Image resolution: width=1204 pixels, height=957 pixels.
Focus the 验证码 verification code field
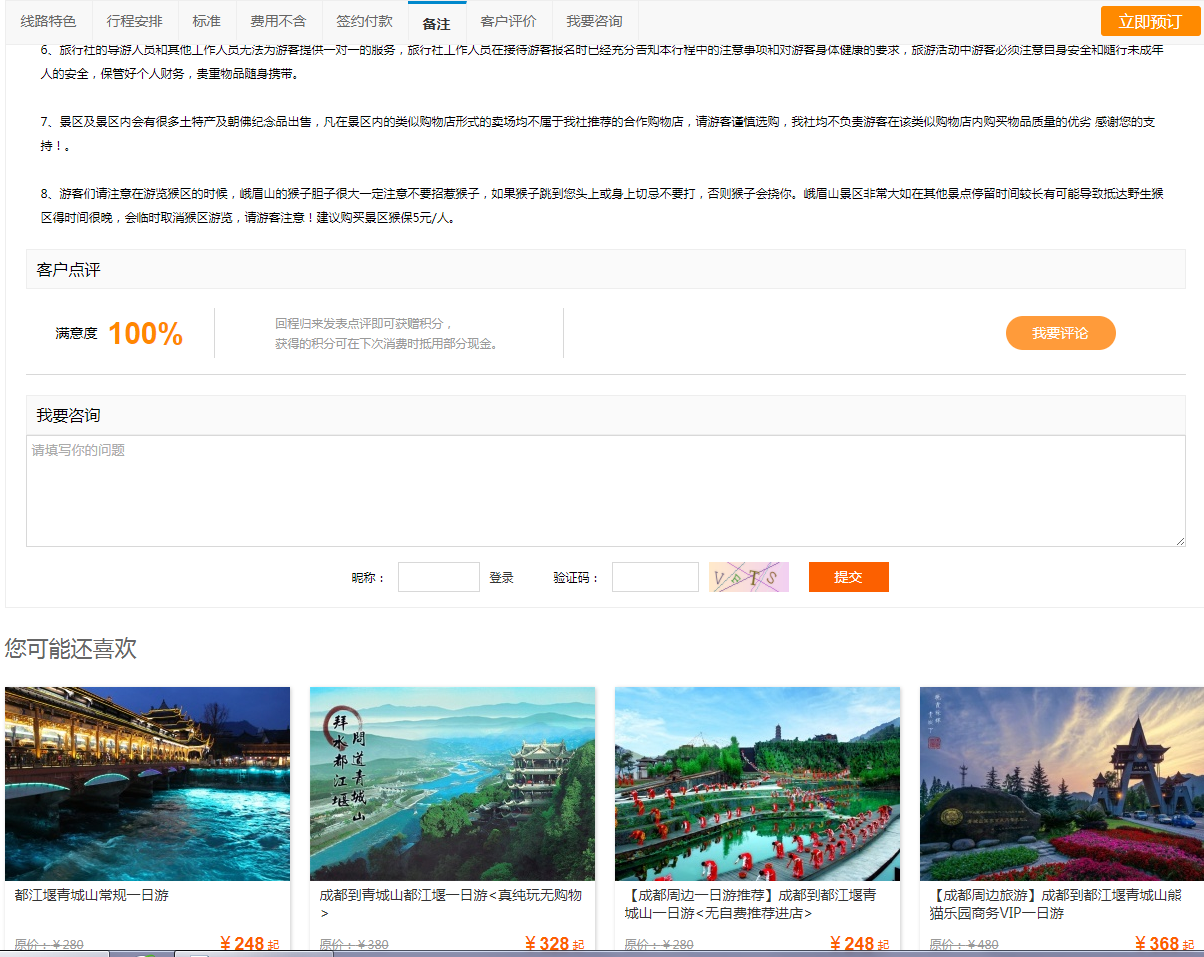click(655, 577)
